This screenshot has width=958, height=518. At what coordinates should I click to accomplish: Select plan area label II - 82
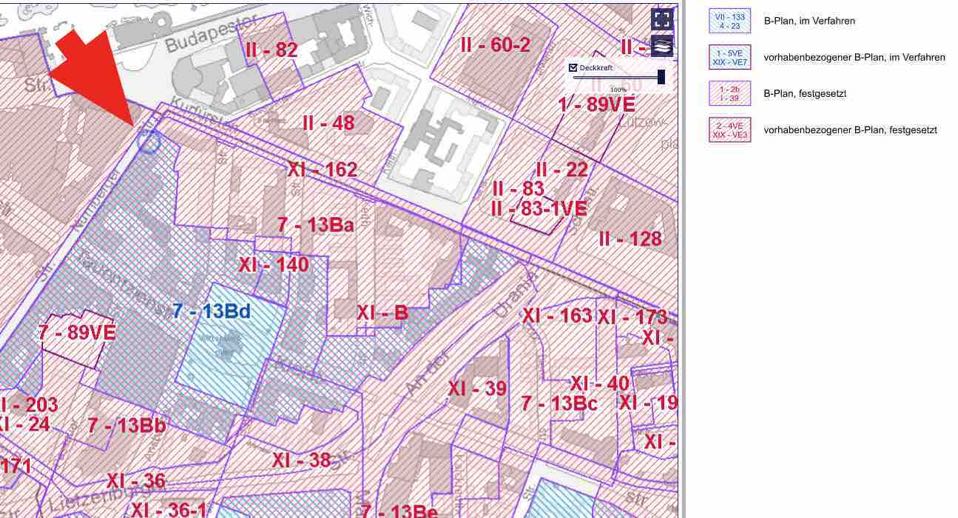click(271, 49)
